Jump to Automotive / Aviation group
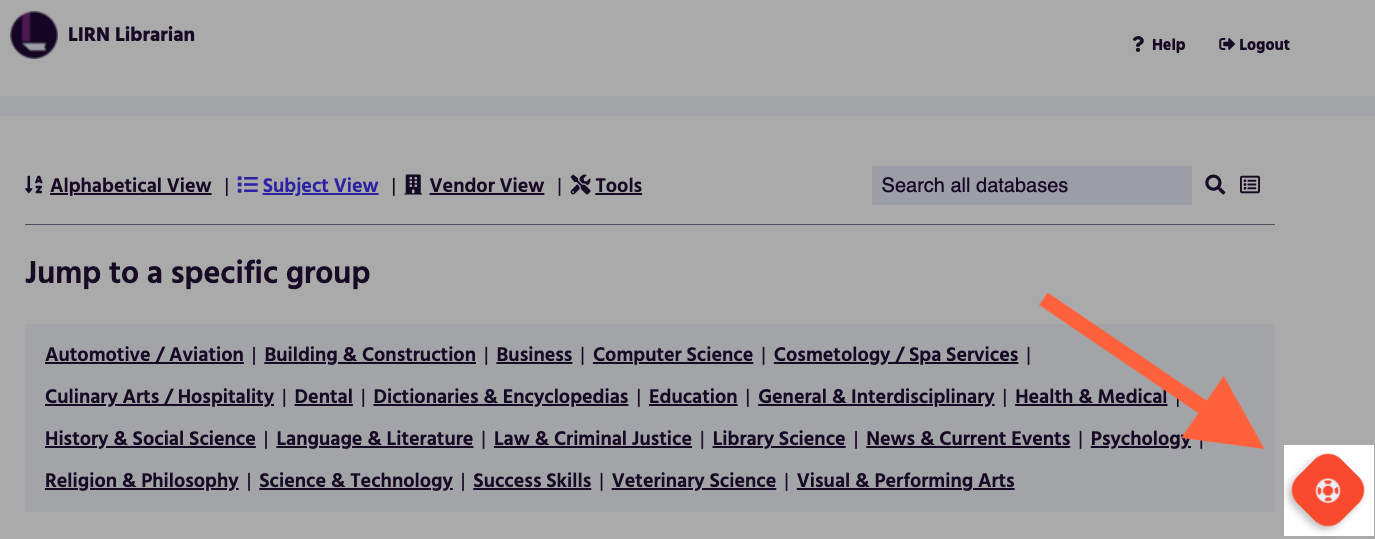The height and width of the screenshot is (539, 1375). pyautogui.click(x=144, y=355)
